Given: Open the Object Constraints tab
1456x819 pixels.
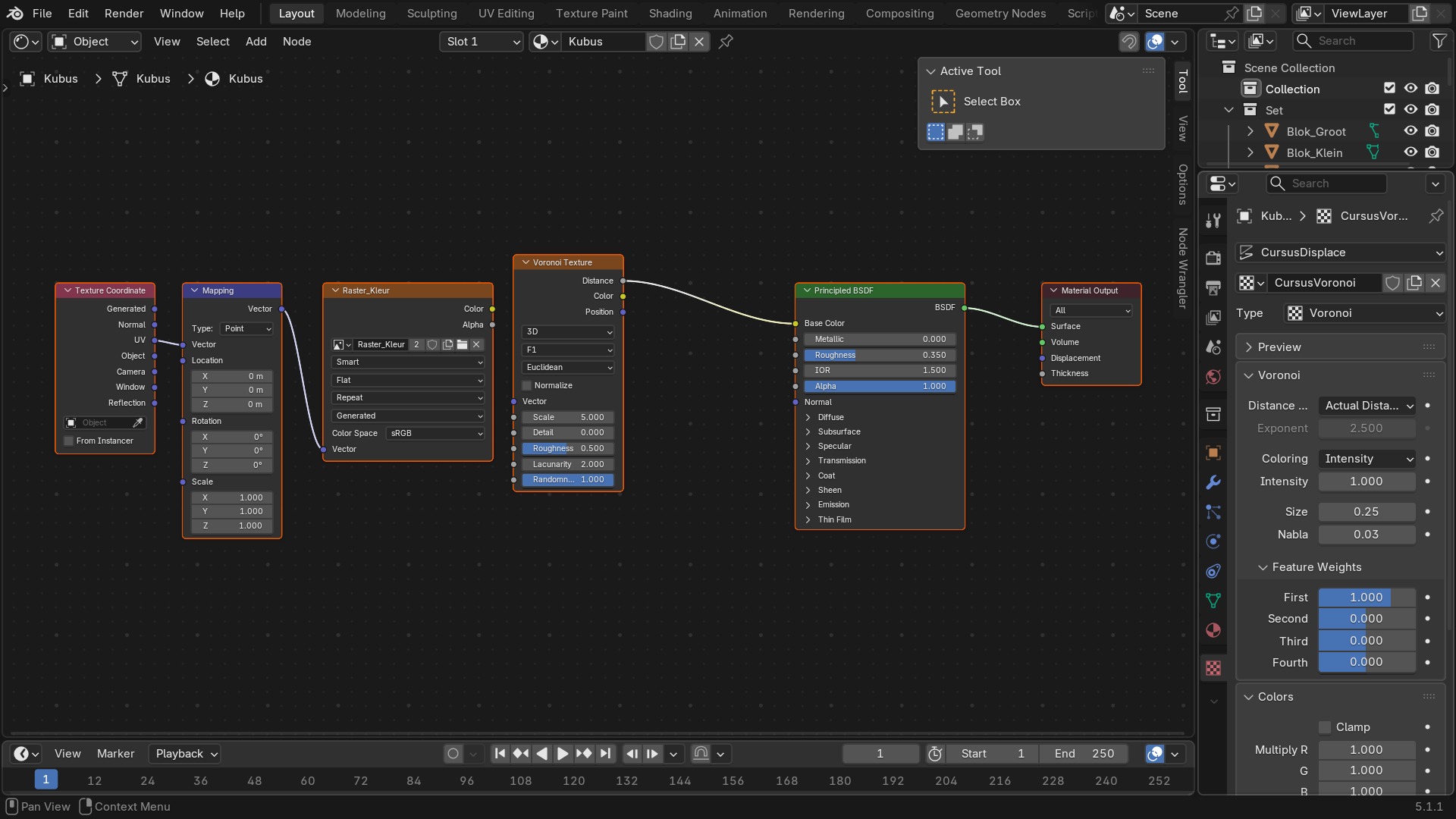Looking at the screenshot, I should (x=1213, y=571).
